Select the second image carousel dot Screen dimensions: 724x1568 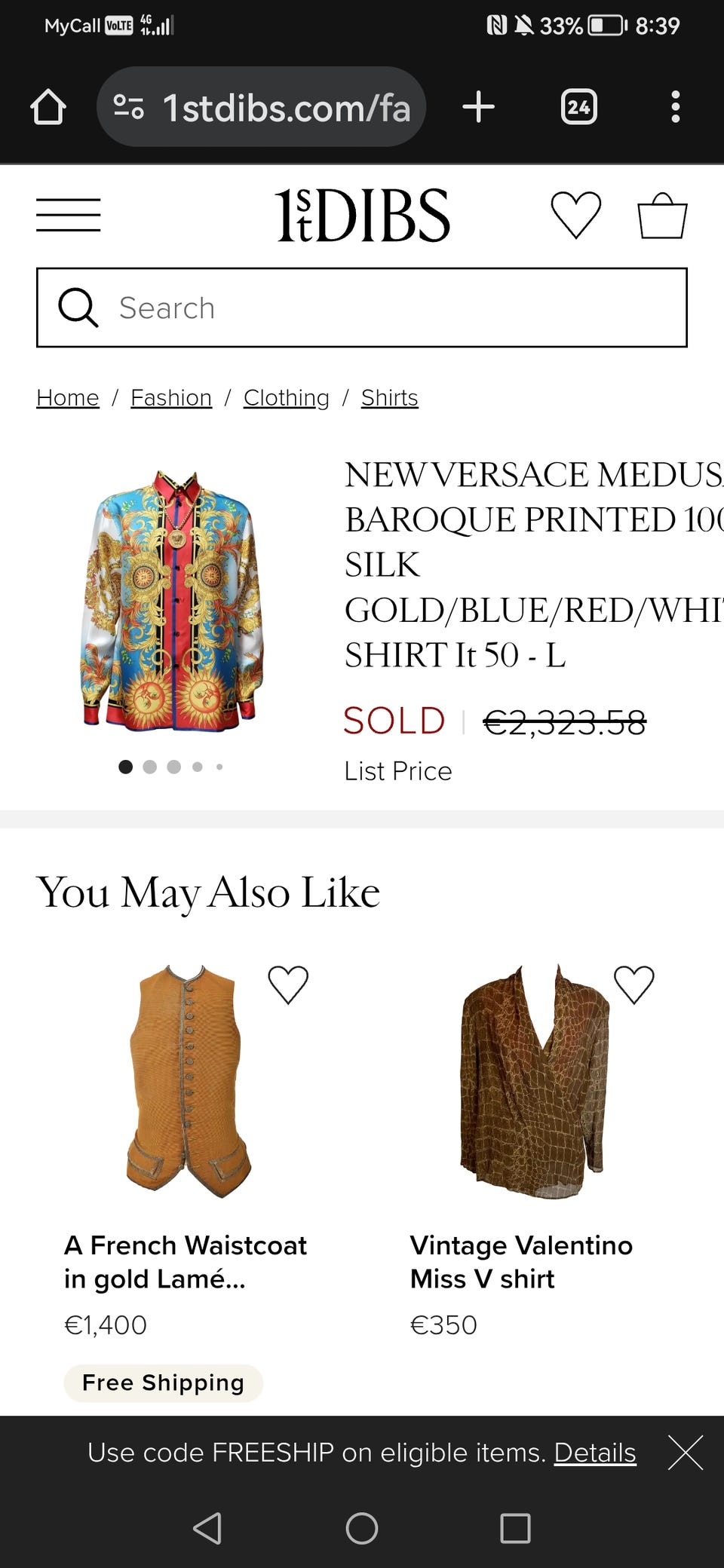(149, 767)
